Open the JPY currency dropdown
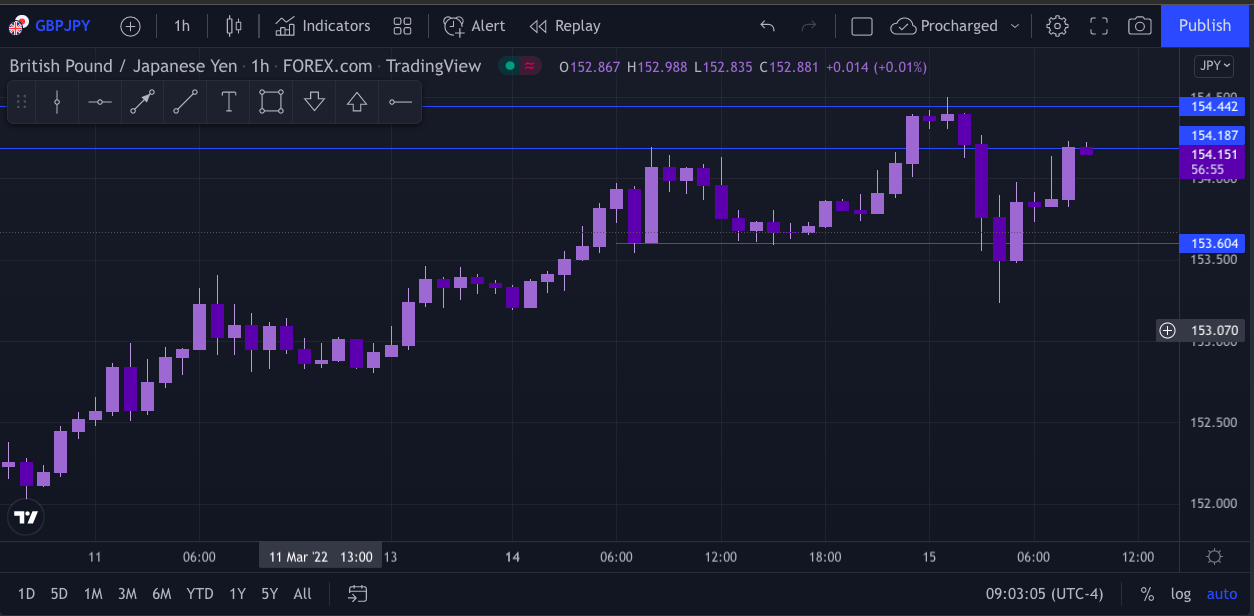 pos(1213,65)
